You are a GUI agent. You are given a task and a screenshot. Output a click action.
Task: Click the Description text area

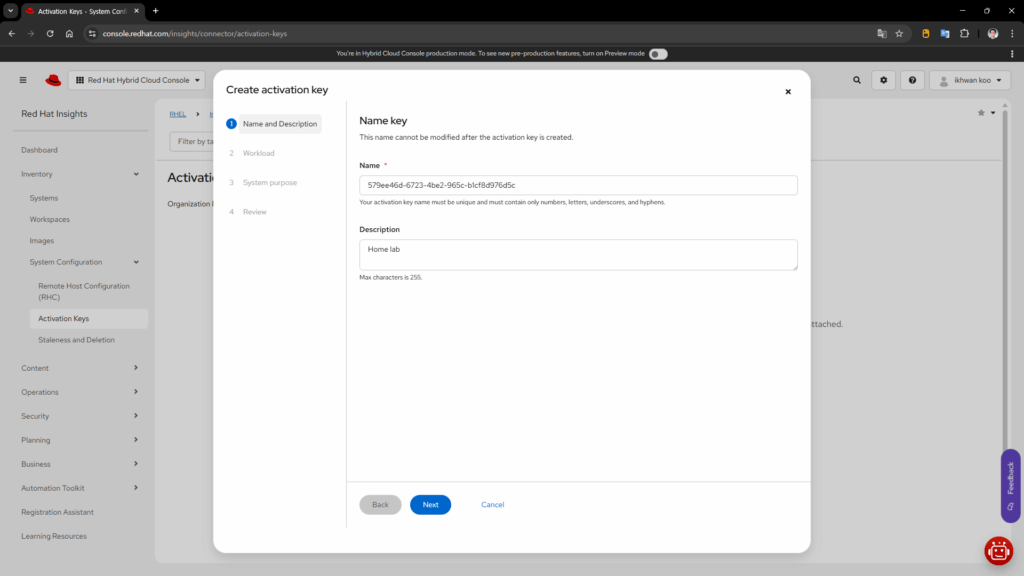click(578, 254)
